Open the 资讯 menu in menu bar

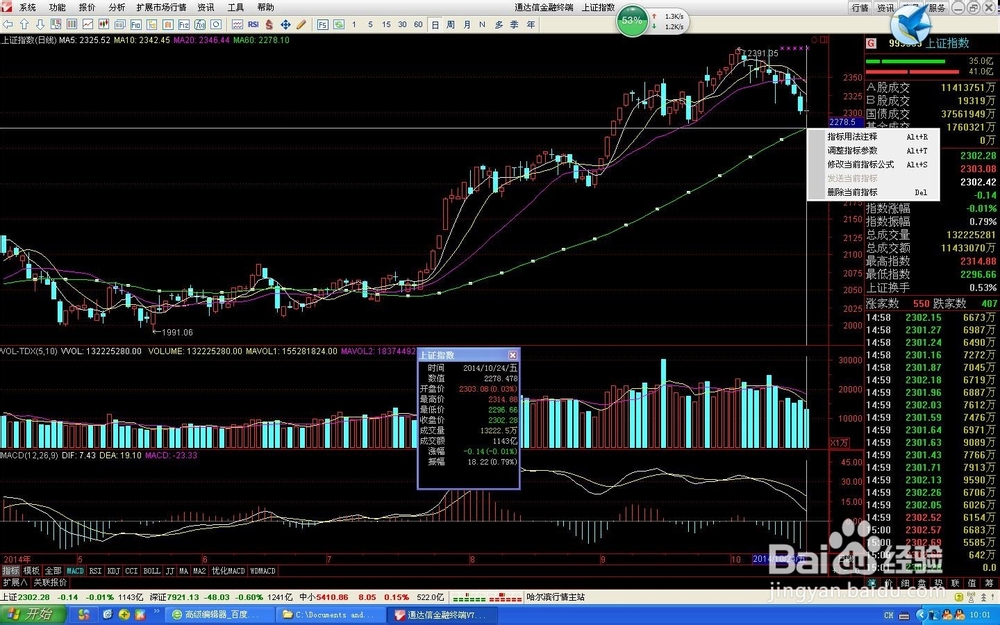pyautogui.click(x=206, y=8)
